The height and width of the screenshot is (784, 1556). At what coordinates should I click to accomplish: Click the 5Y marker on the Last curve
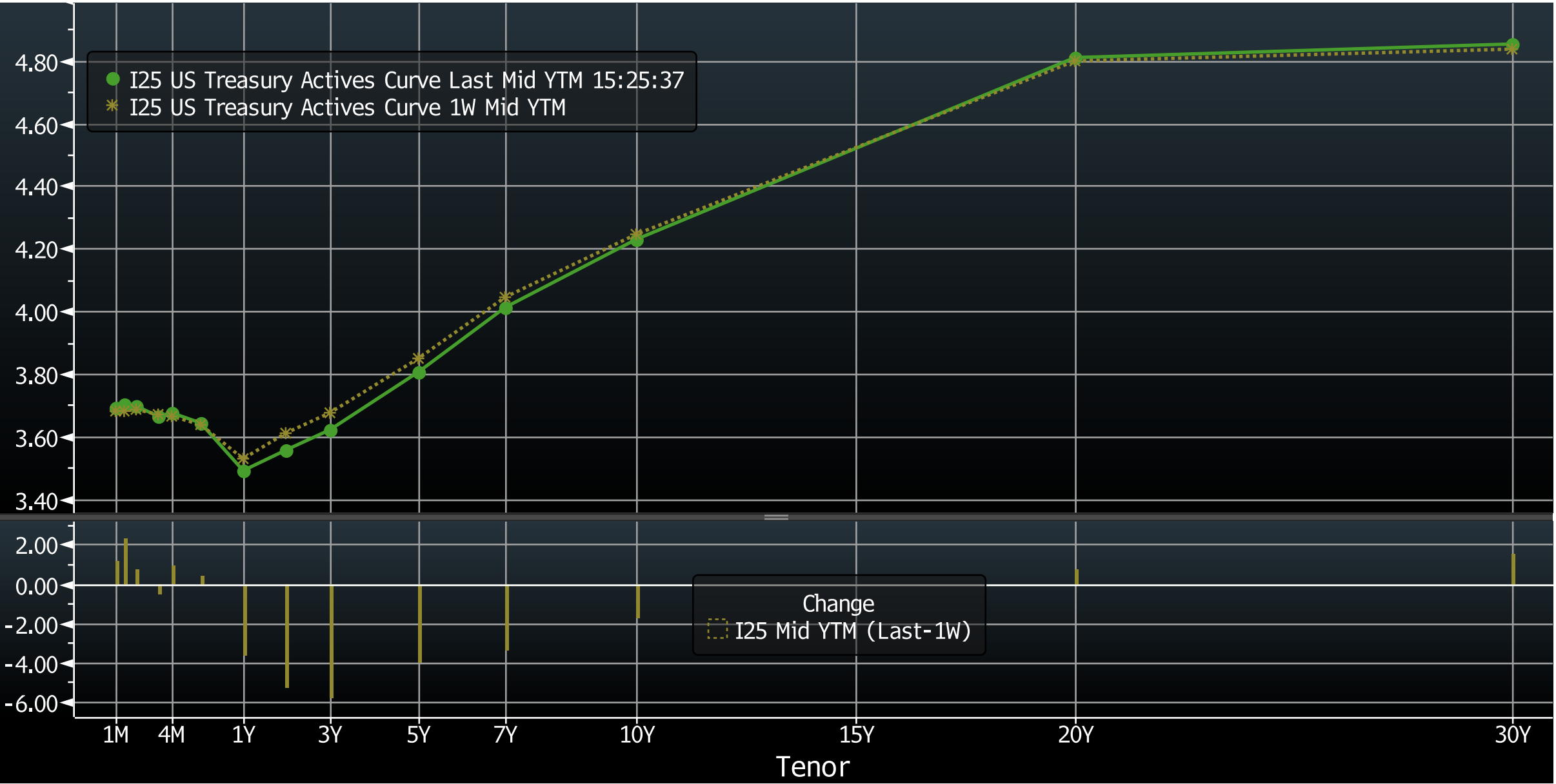click(x=419, y=372)
